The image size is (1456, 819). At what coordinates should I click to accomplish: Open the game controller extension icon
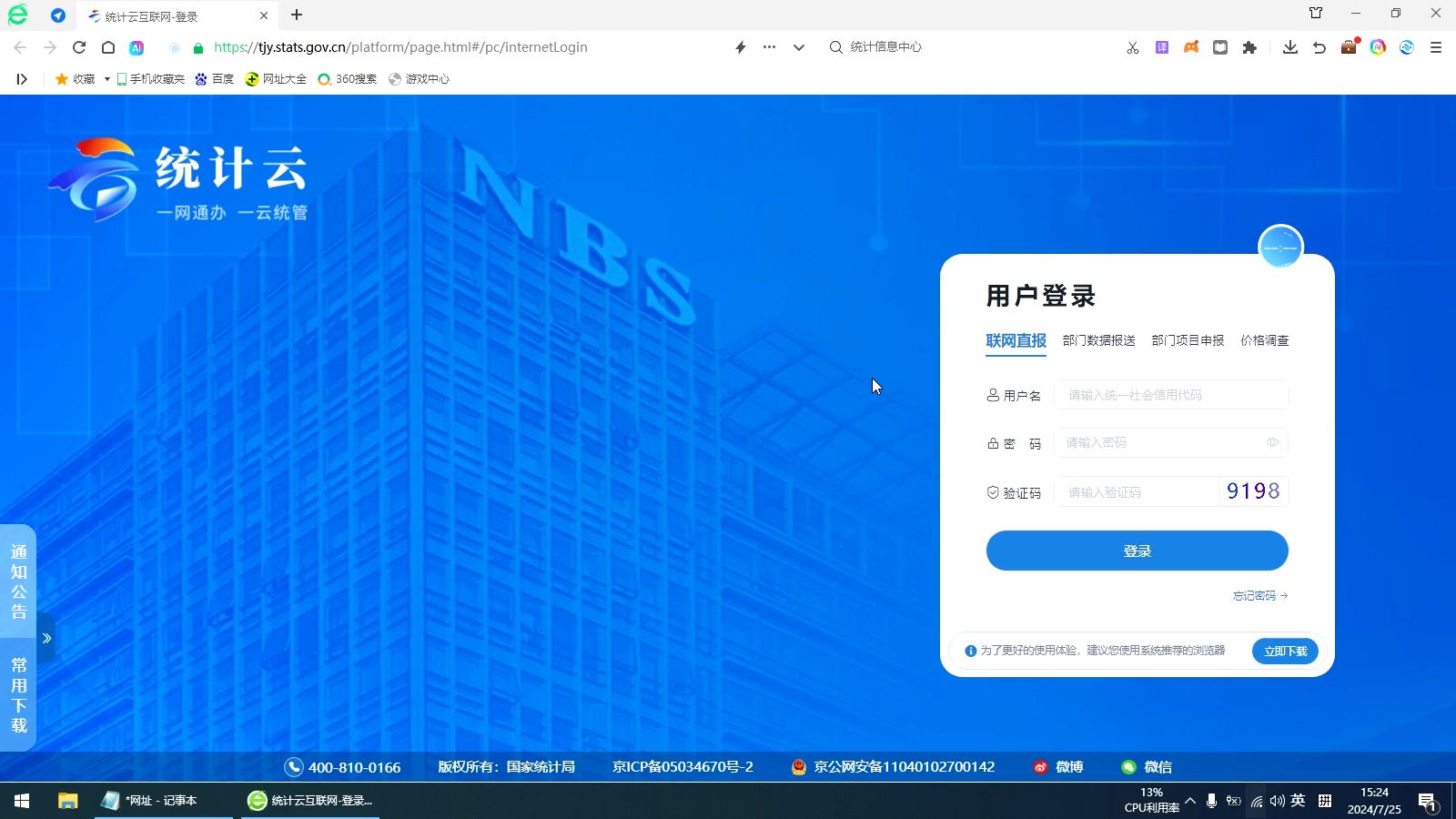pyautogui.click(x=1191, y=47)
